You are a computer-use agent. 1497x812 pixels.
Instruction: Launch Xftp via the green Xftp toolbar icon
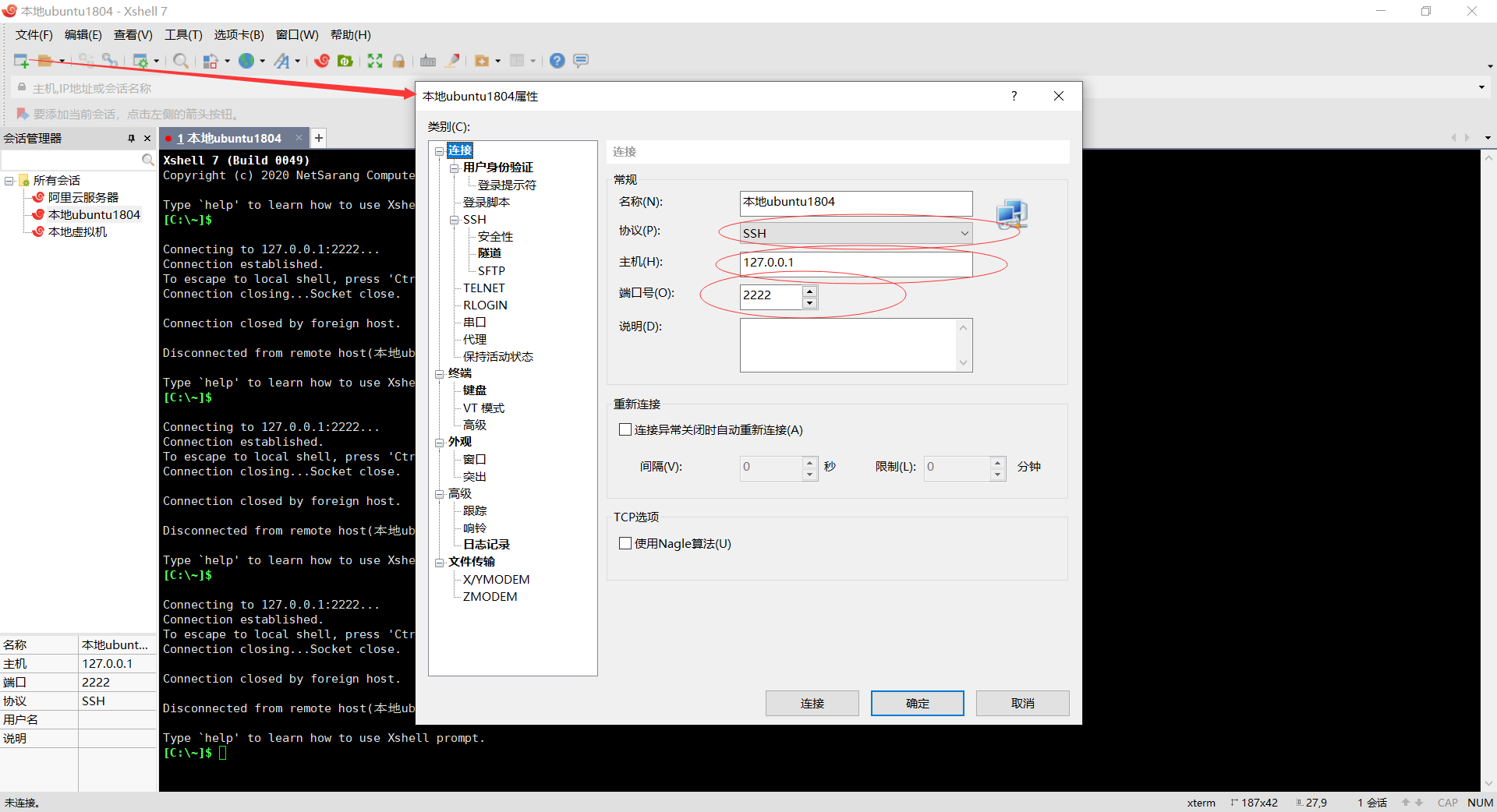coord(345,61)
